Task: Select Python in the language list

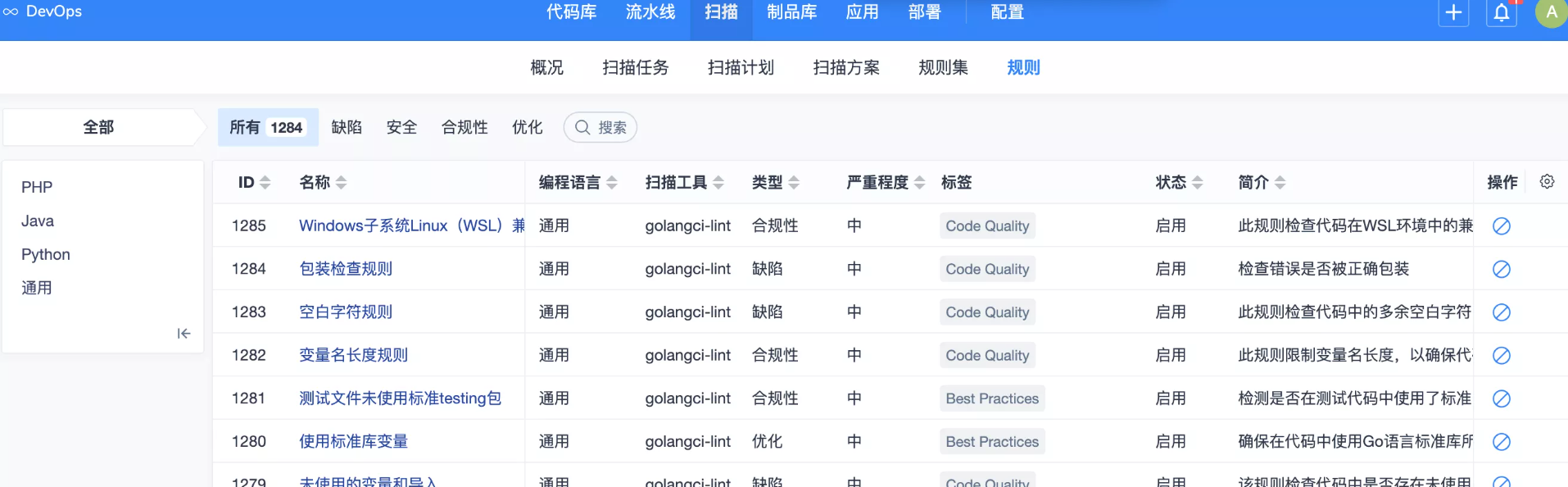Action: tap(46, 254)
